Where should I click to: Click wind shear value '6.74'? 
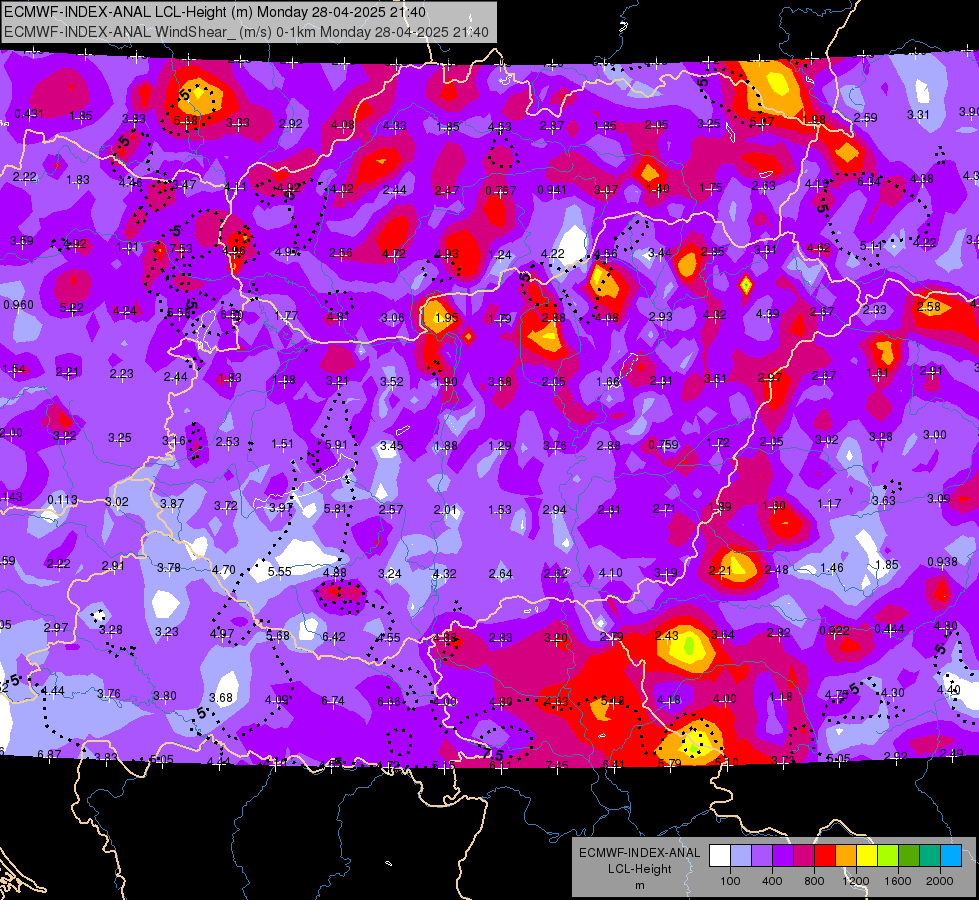click(333, 701)
